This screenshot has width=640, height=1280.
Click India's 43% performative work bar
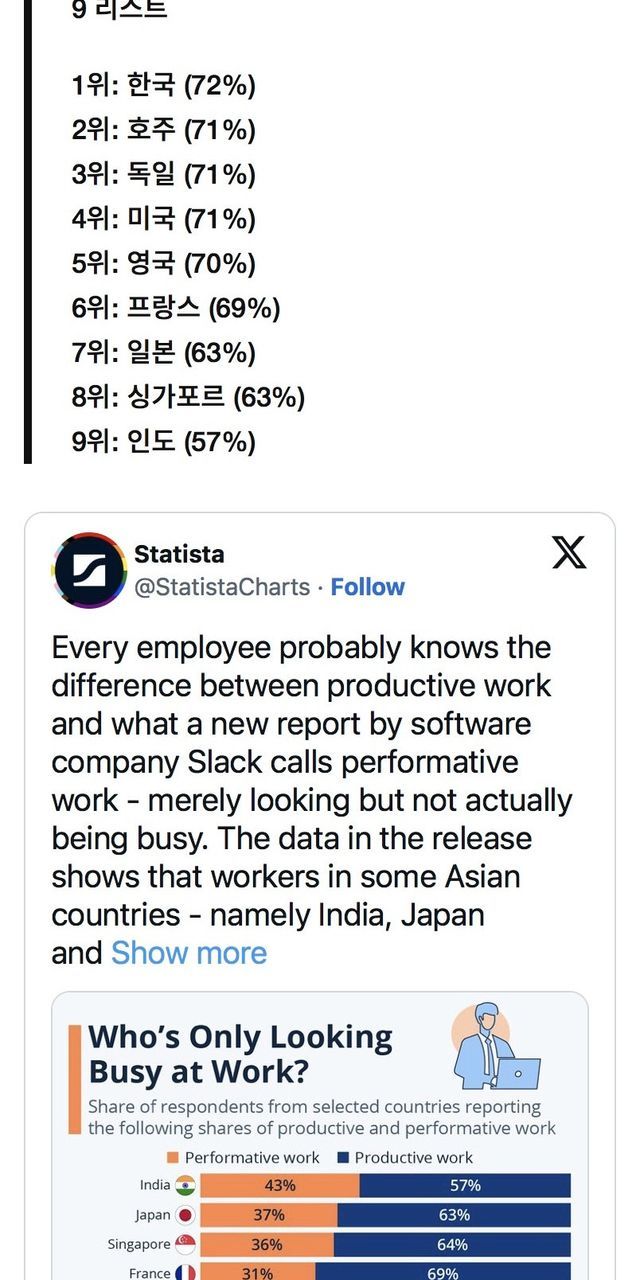coord(279,1186)
